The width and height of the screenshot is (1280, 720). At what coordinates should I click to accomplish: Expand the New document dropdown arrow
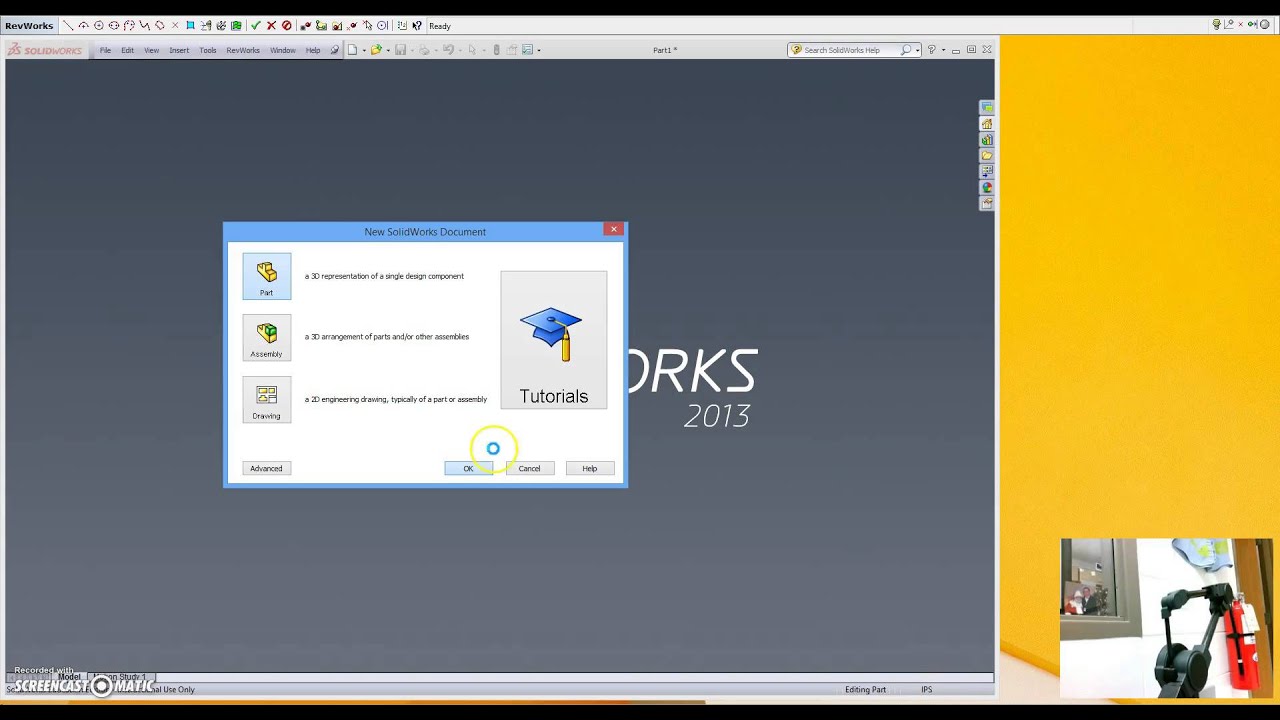coord(363,50)
